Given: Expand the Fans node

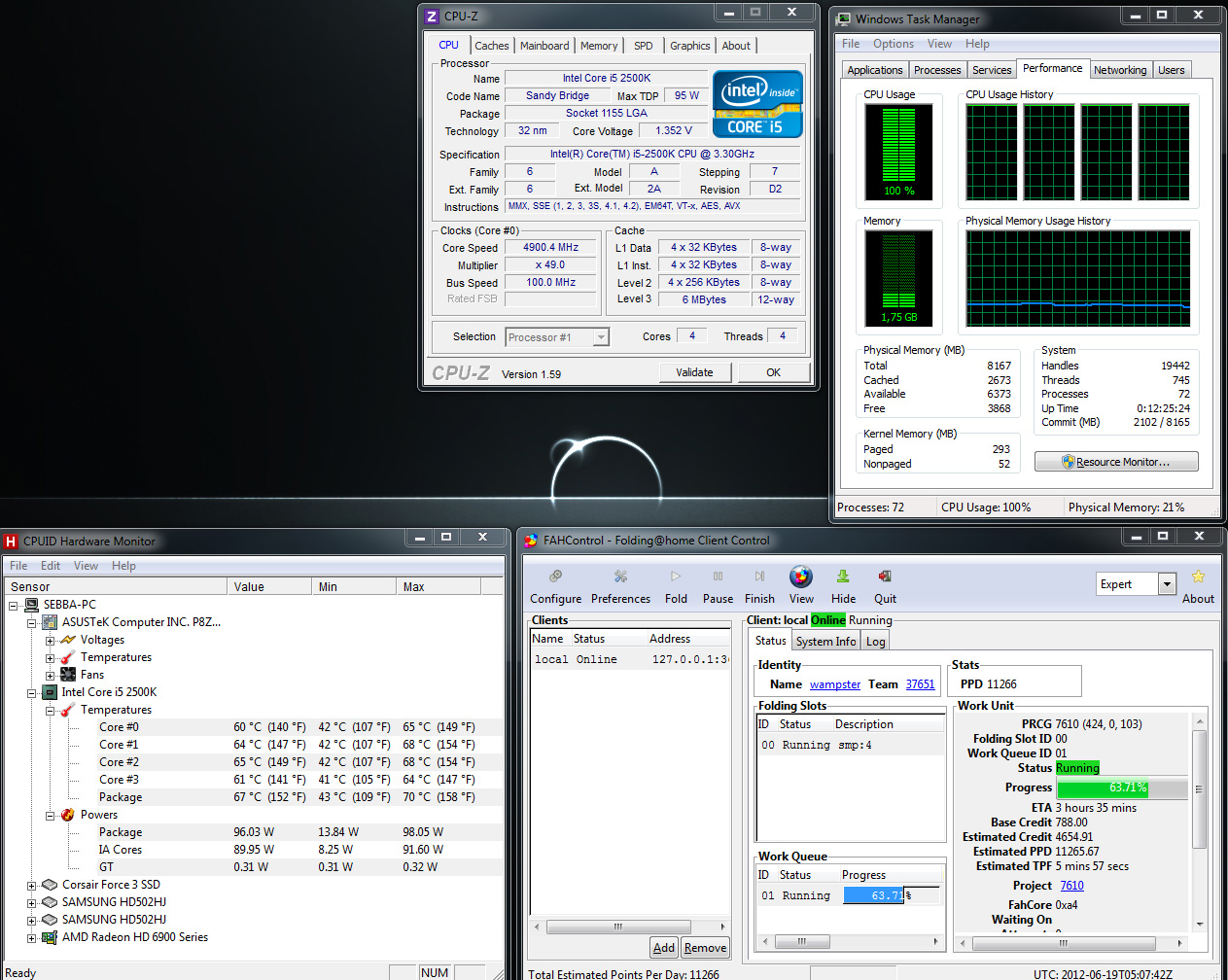Looking at the screenshot, I should pyautogui.click(x=51, y=676).
